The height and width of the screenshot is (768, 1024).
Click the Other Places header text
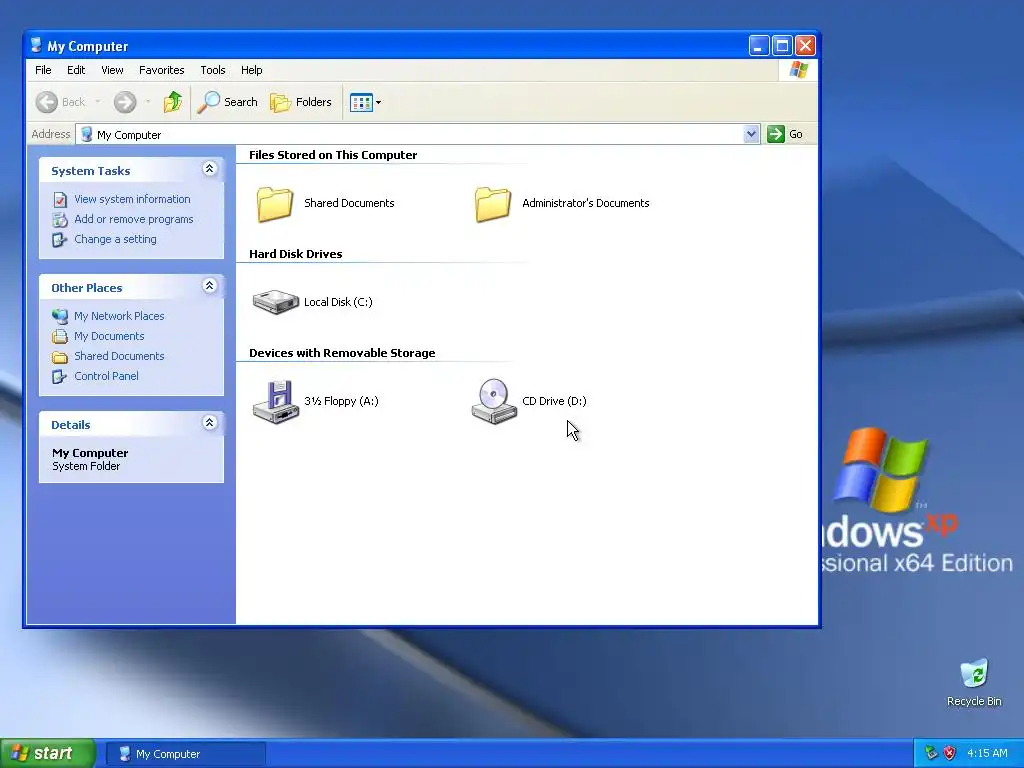(86, 288)
